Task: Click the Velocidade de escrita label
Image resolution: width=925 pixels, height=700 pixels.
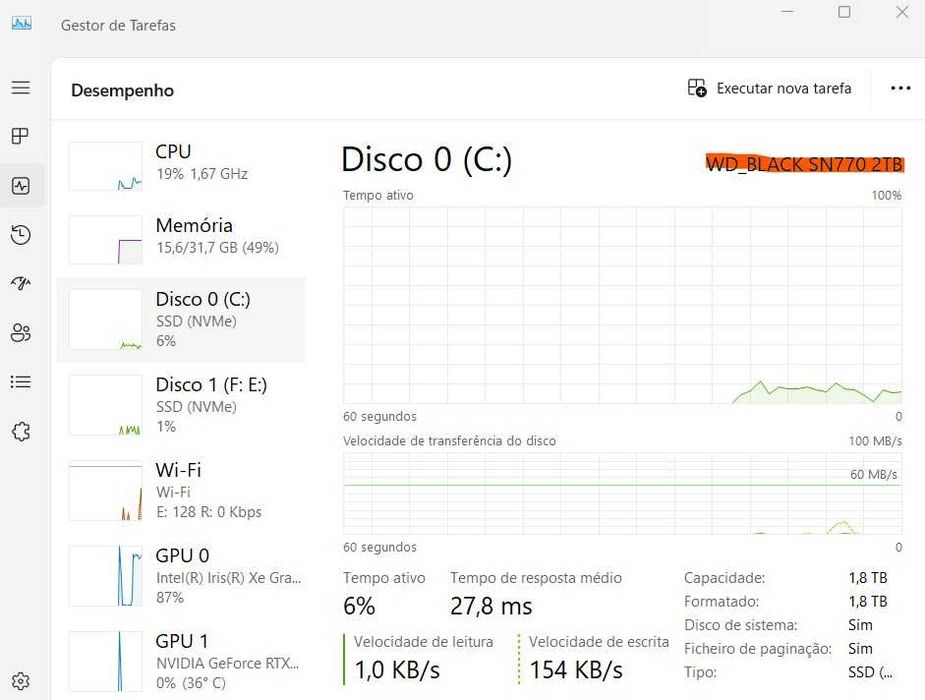Action: pyautogui.click(x=599, y=642)
